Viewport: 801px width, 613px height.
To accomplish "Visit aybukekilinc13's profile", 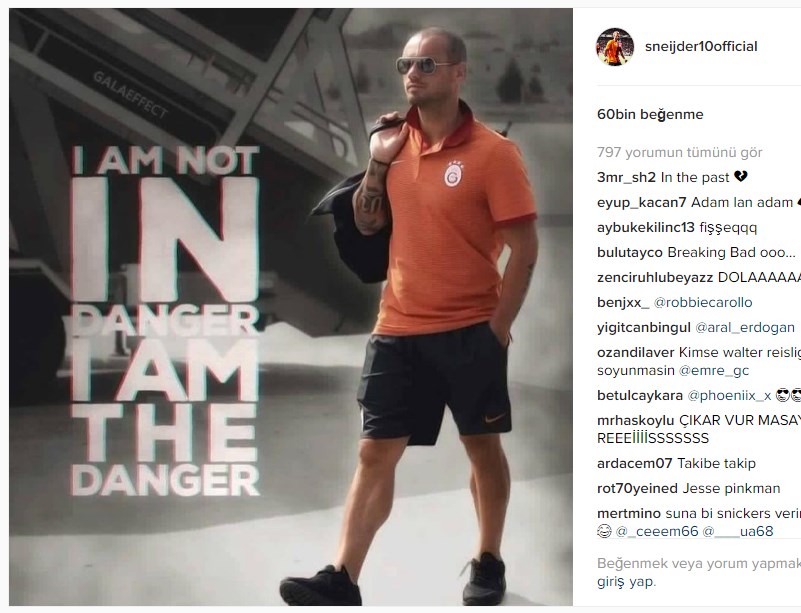I will 646,227.
